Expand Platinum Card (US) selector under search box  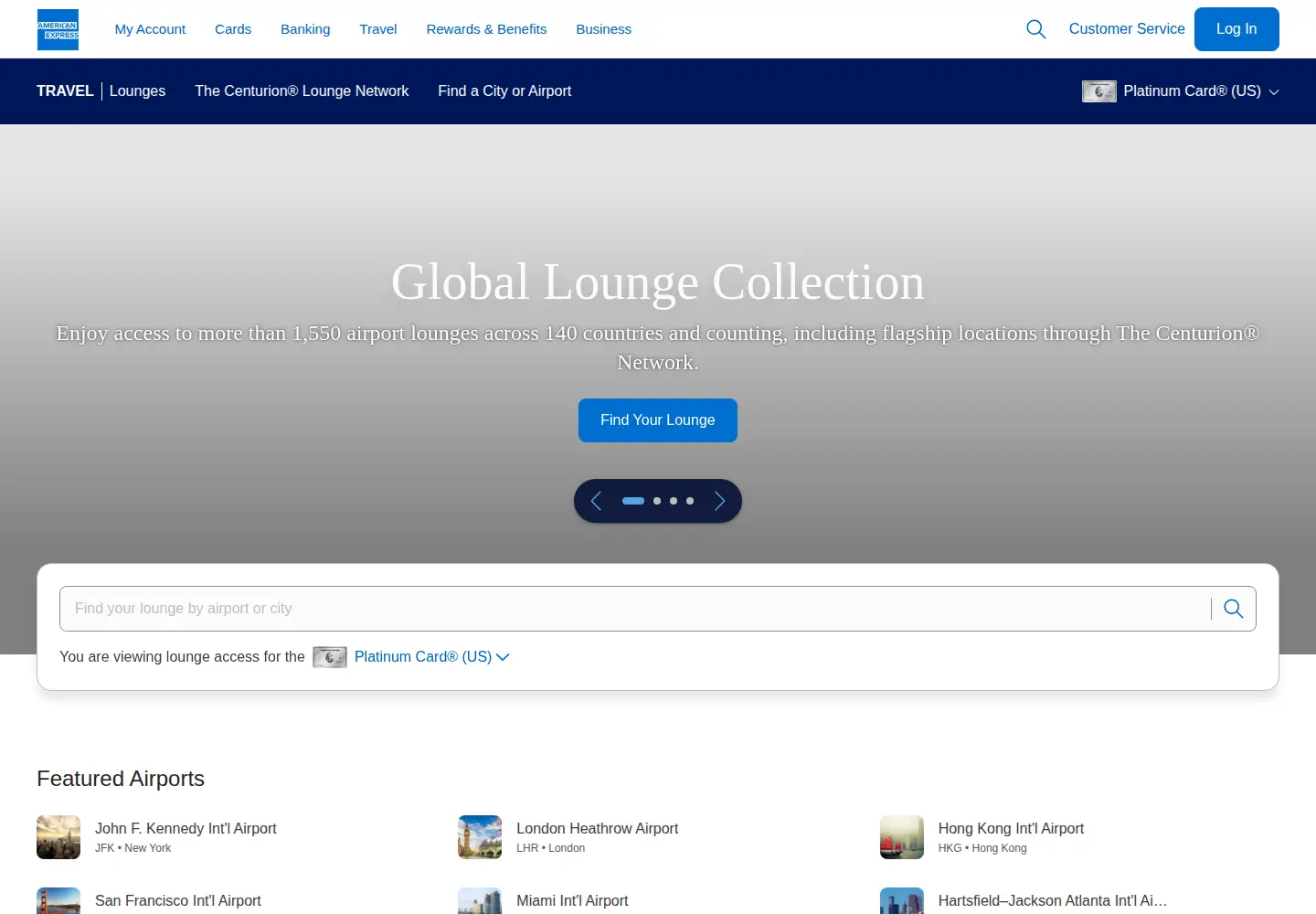click(x=431, y=657)
